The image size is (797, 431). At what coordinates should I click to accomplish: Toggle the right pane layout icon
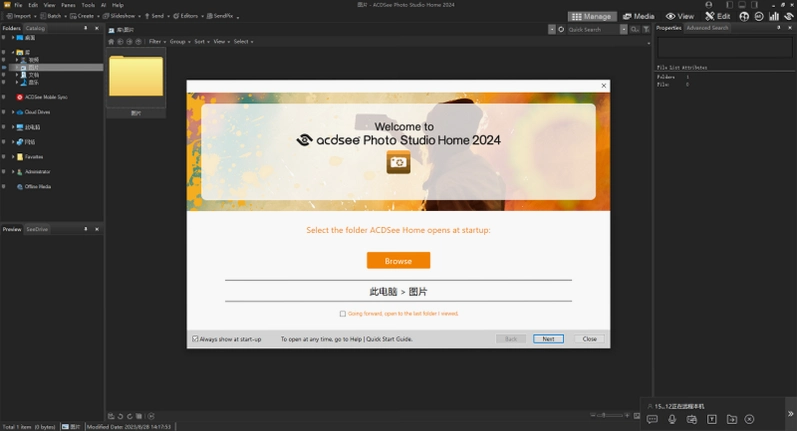[754, 5]
